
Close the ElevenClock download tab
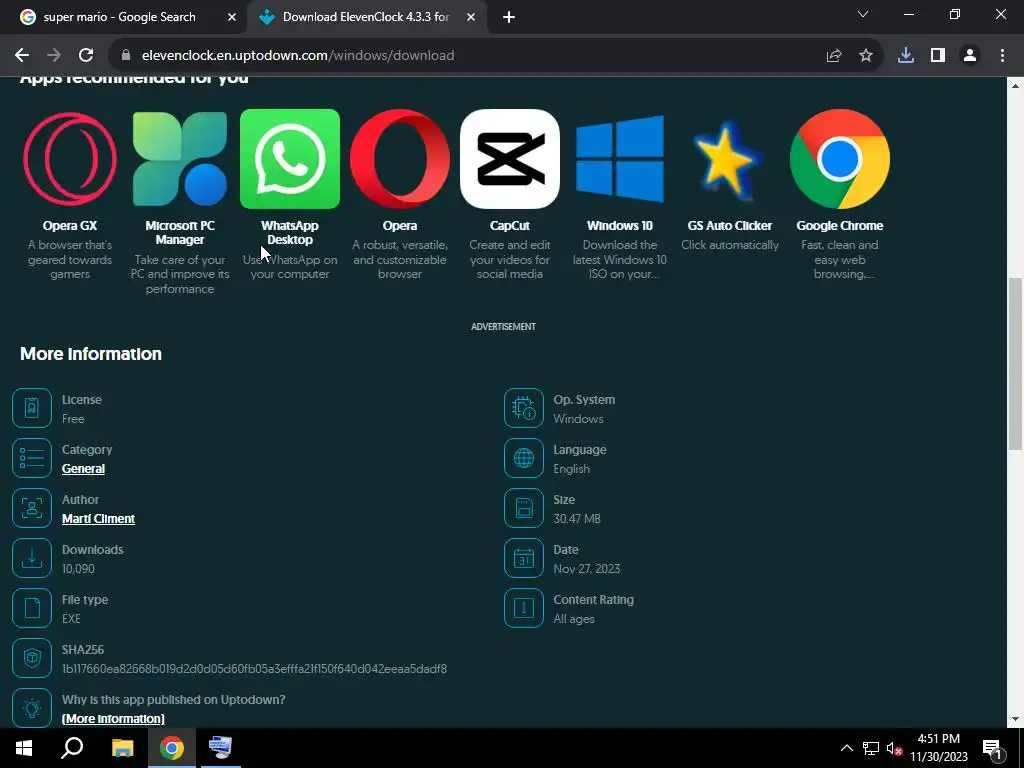click(x=471, y=18)
